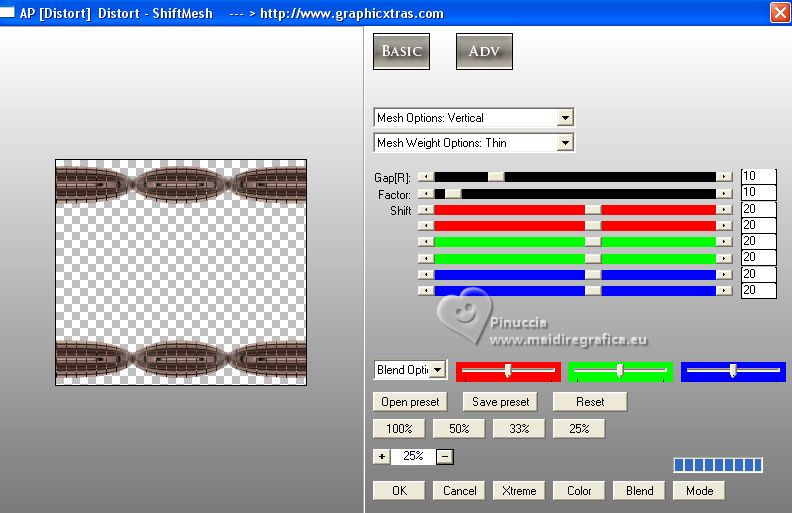This screenshot has width=792, height=513.
Task: Click right arrow of second red Shift slider
Action: click(724, 226)
